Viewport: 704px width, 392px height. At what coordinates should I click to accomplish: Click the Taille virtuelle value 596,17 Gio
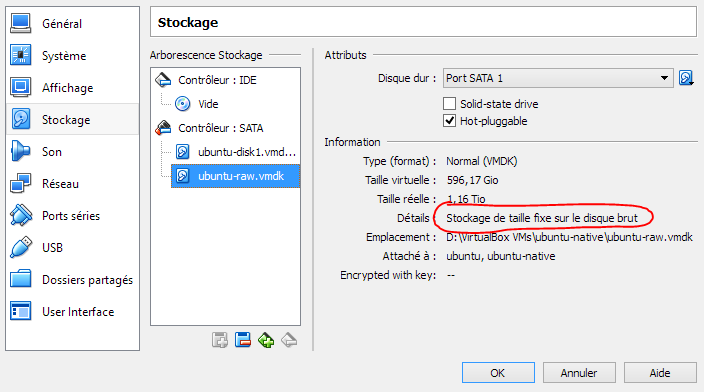pyautogui.click(x=472, y=180)
